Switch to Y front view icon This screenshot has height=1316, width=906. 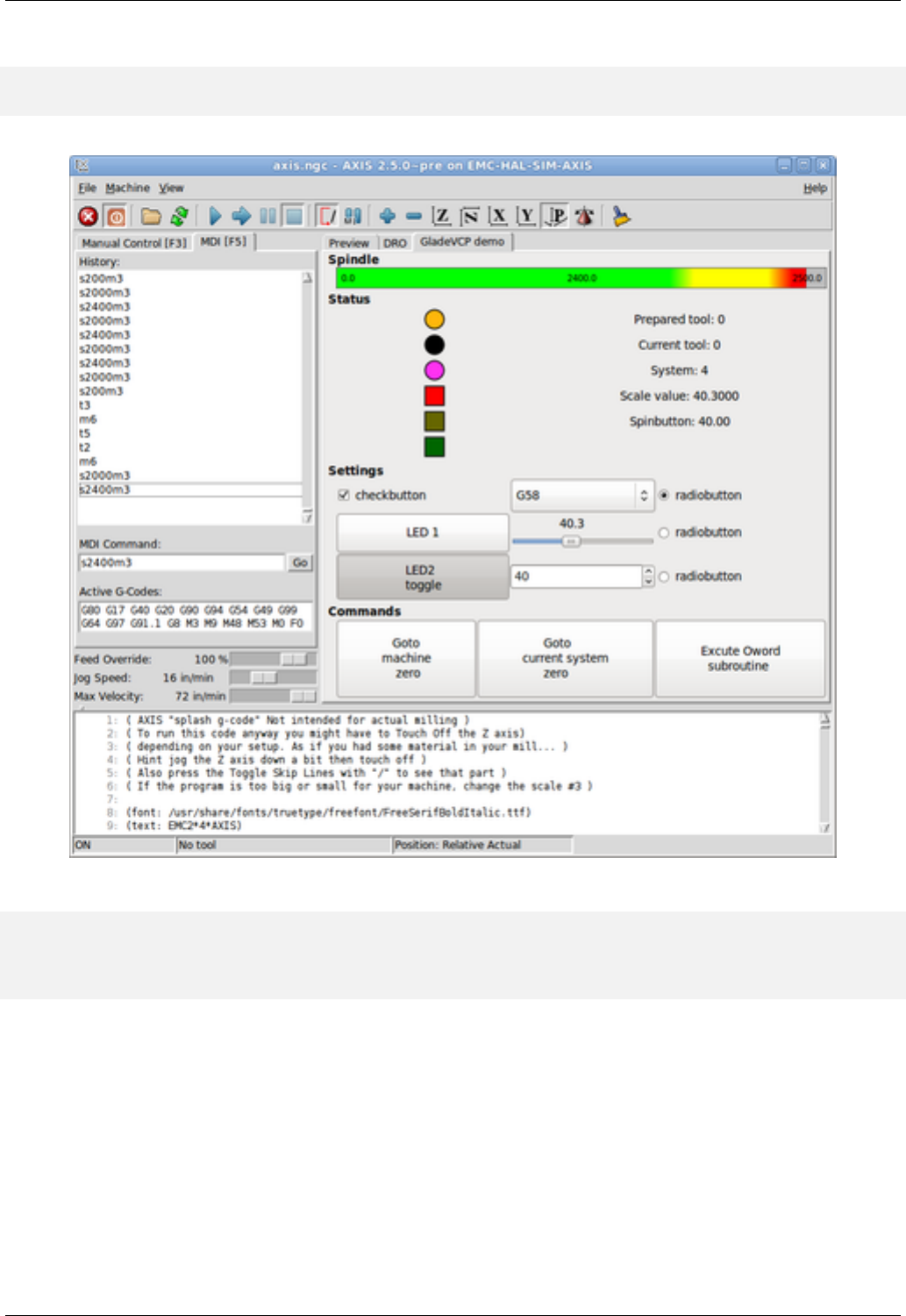click(526, 216)
